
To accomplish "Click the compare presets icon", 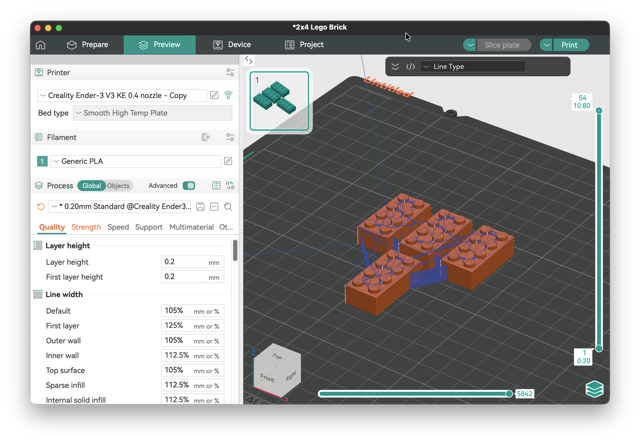I will [230, 186].
